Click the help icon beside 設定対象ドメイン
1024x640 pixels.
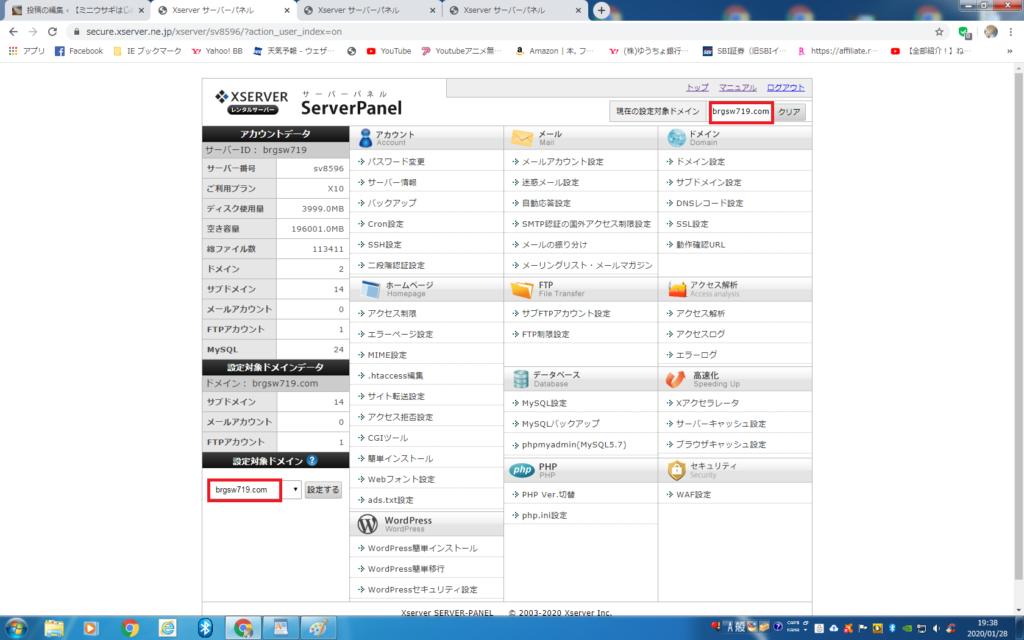coord(313,461)
